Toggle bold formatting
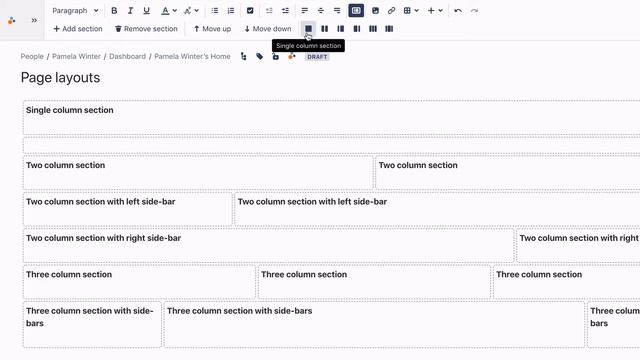 pos(114,11)
